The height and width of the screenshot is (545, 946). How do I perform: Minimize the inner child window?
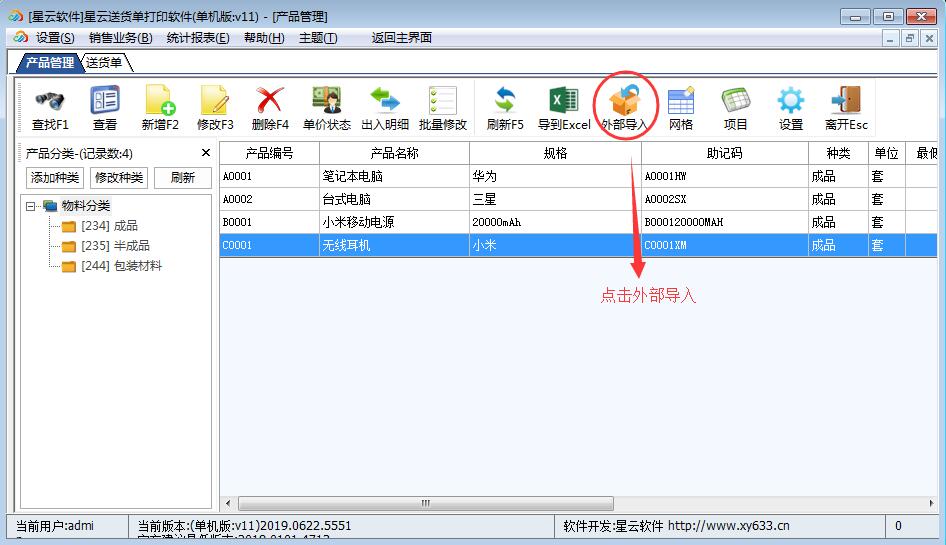[x=889, y=39]
